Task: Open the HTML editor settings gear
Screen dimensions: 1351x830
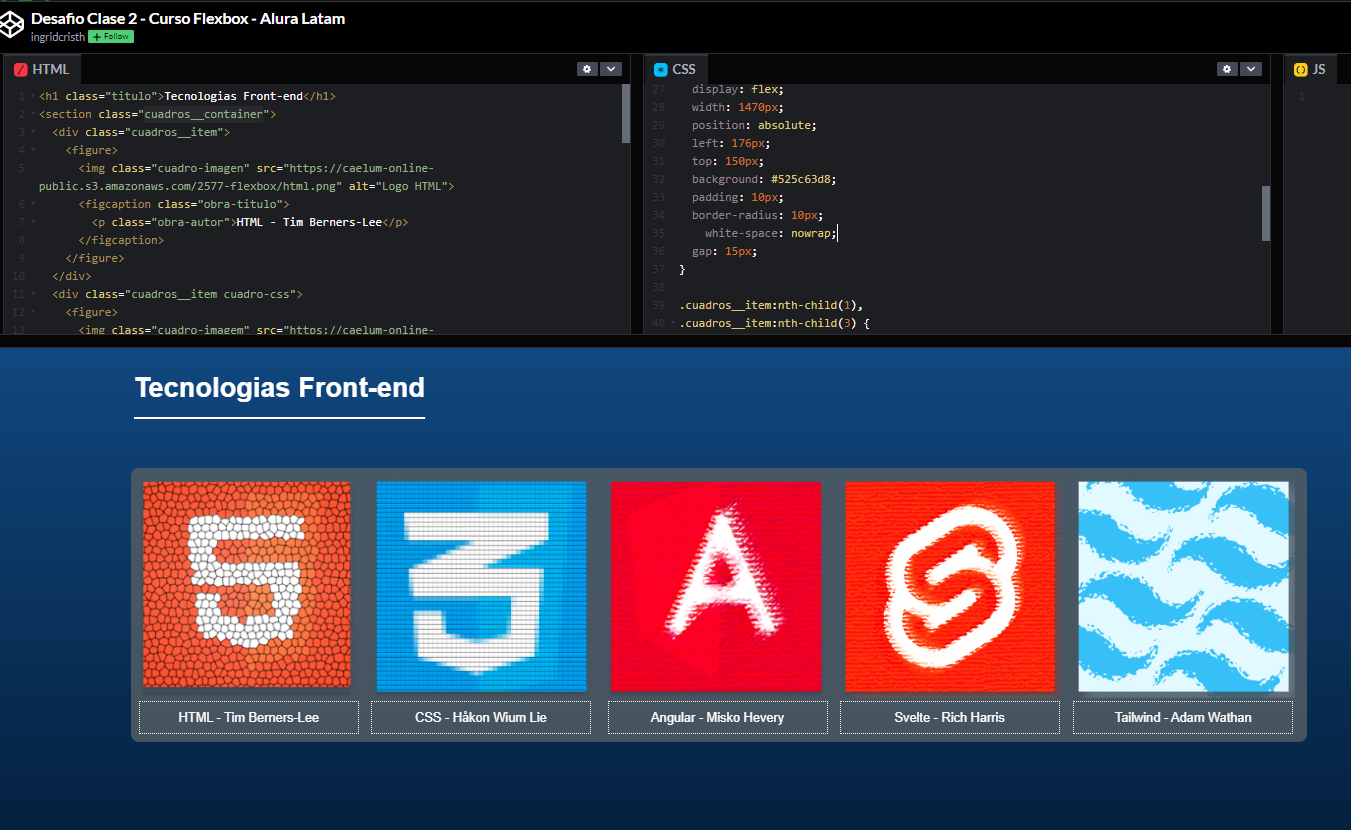Action: pos(587,69)
